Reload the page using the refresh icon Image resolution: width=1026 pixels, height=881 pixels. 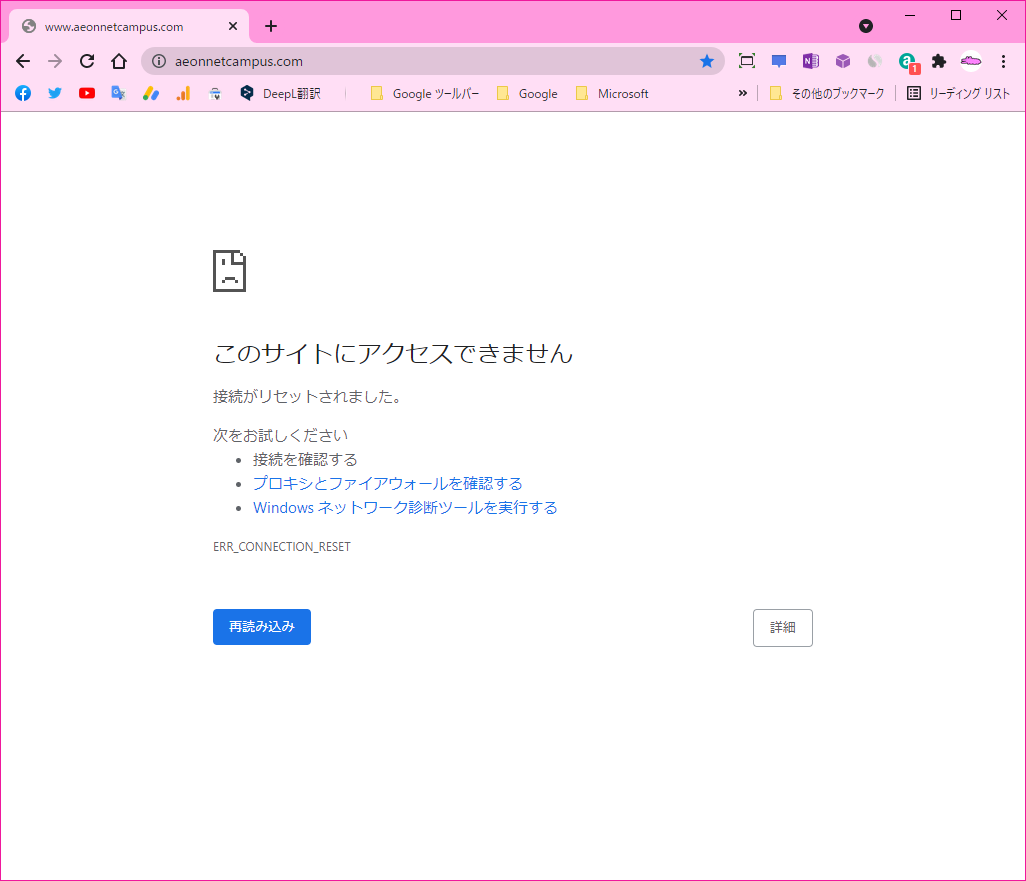click(x=87, y=61)
